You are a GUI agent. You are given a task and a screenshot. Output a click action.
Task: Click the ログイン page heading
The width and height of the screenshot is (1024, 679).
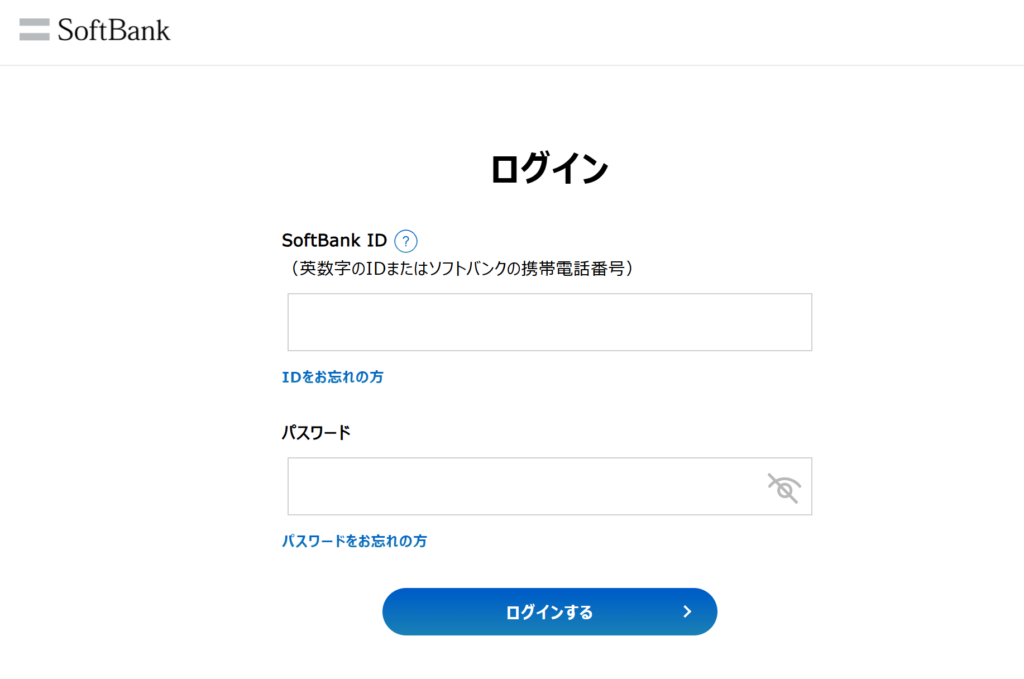point(549,169)
